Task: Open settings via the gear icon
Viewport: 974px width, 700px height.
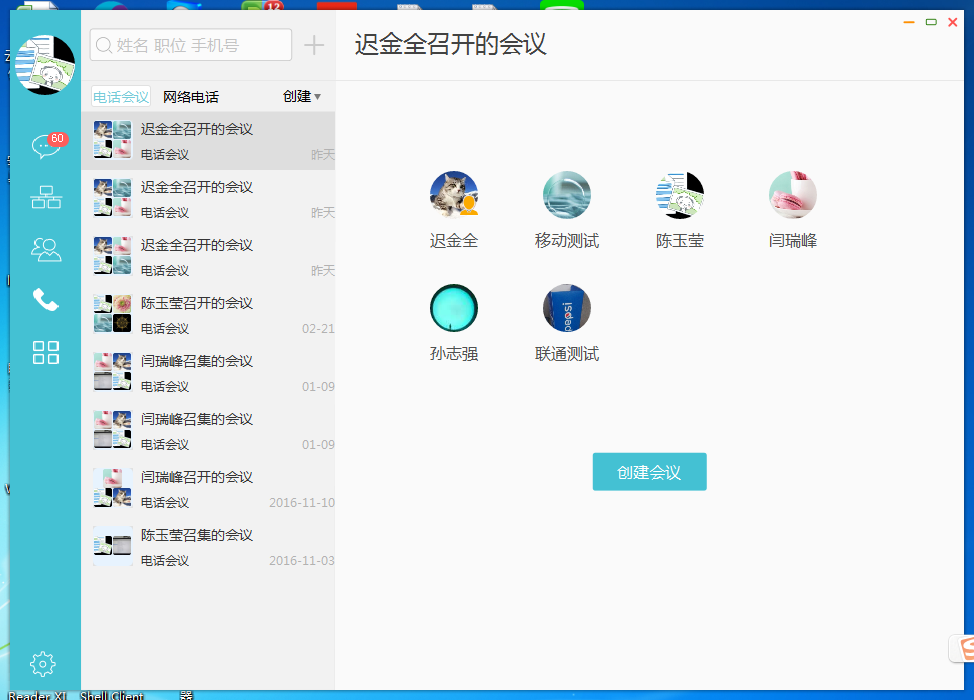Action: coord(42,663)
